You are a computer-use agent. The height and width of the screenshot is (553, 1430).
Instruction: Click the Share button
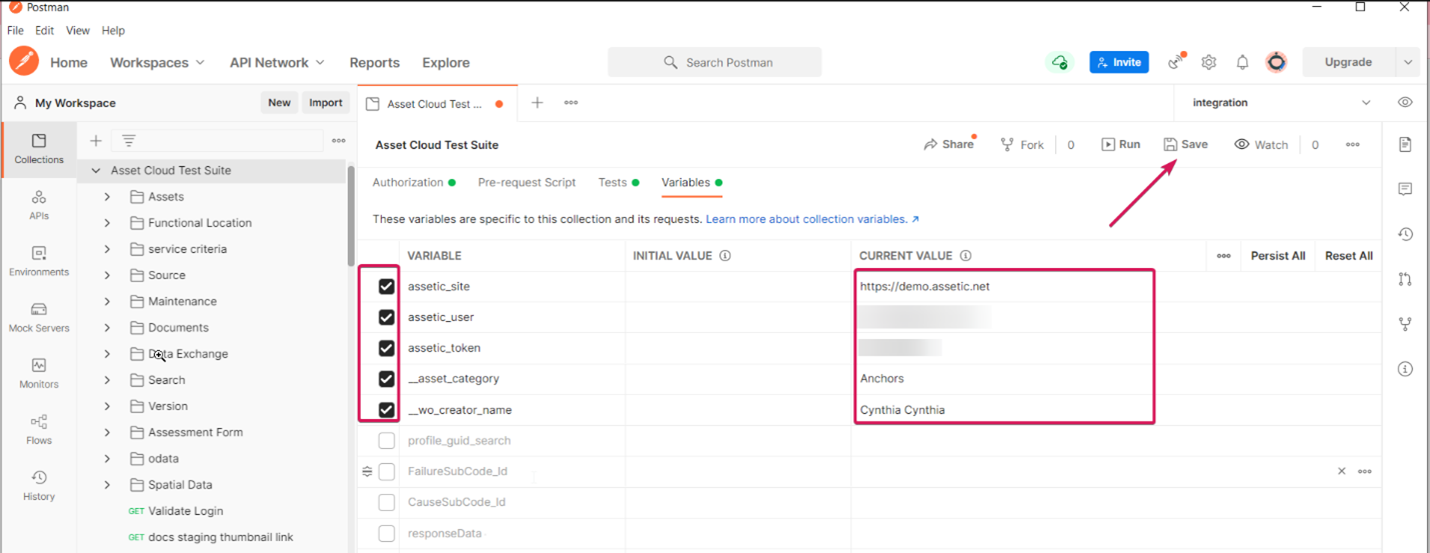click(948, 144)
